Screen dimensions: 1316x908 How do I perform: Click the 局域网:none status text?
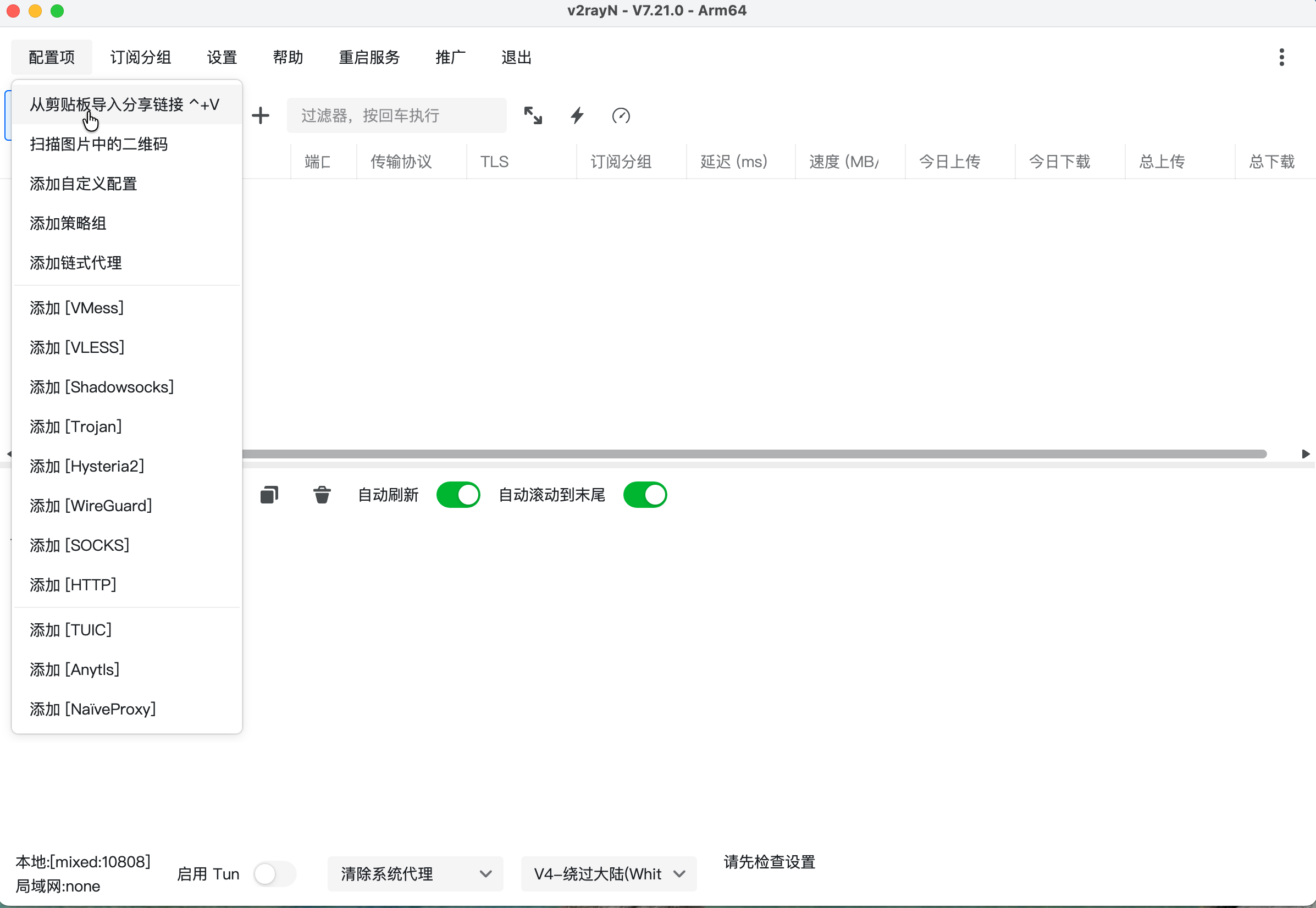(x=58, y=886)
